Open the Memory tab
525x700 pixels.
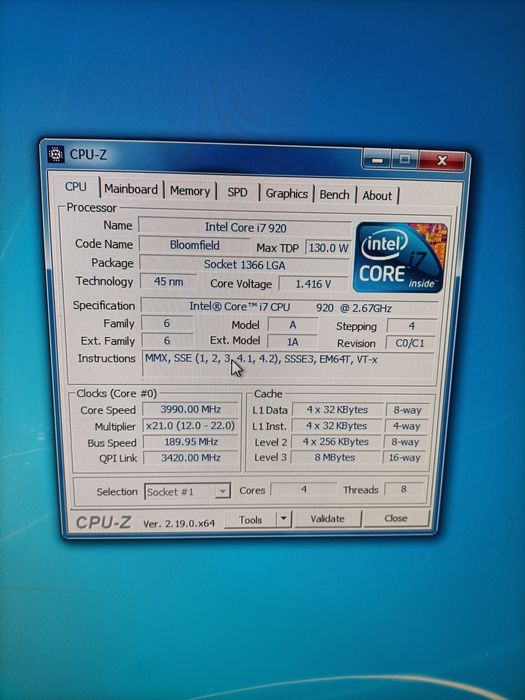pyautogui.click(x=190, y=191)
